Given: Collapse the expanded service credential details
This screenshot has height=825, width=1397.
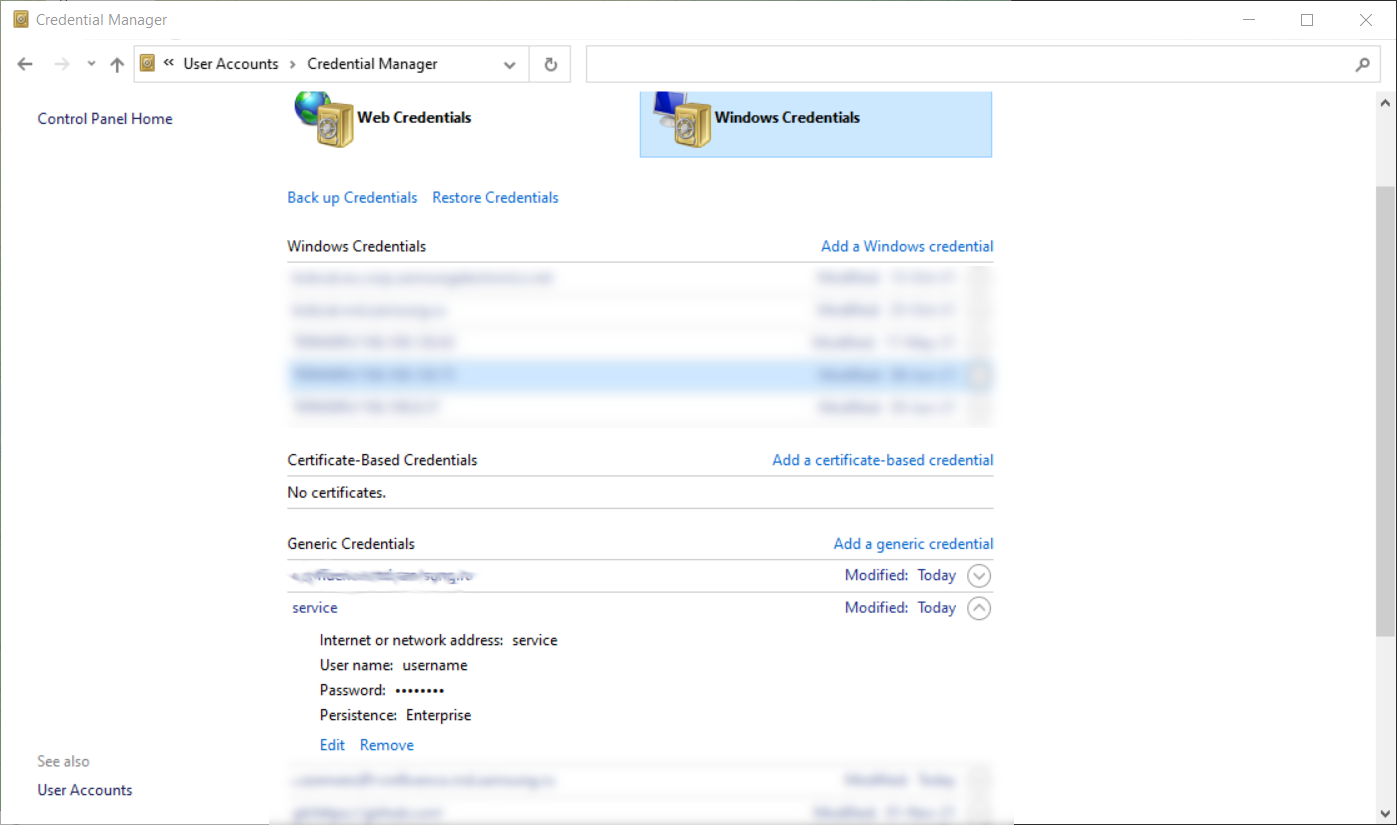Looking at the screenshot, I should 978,607.
